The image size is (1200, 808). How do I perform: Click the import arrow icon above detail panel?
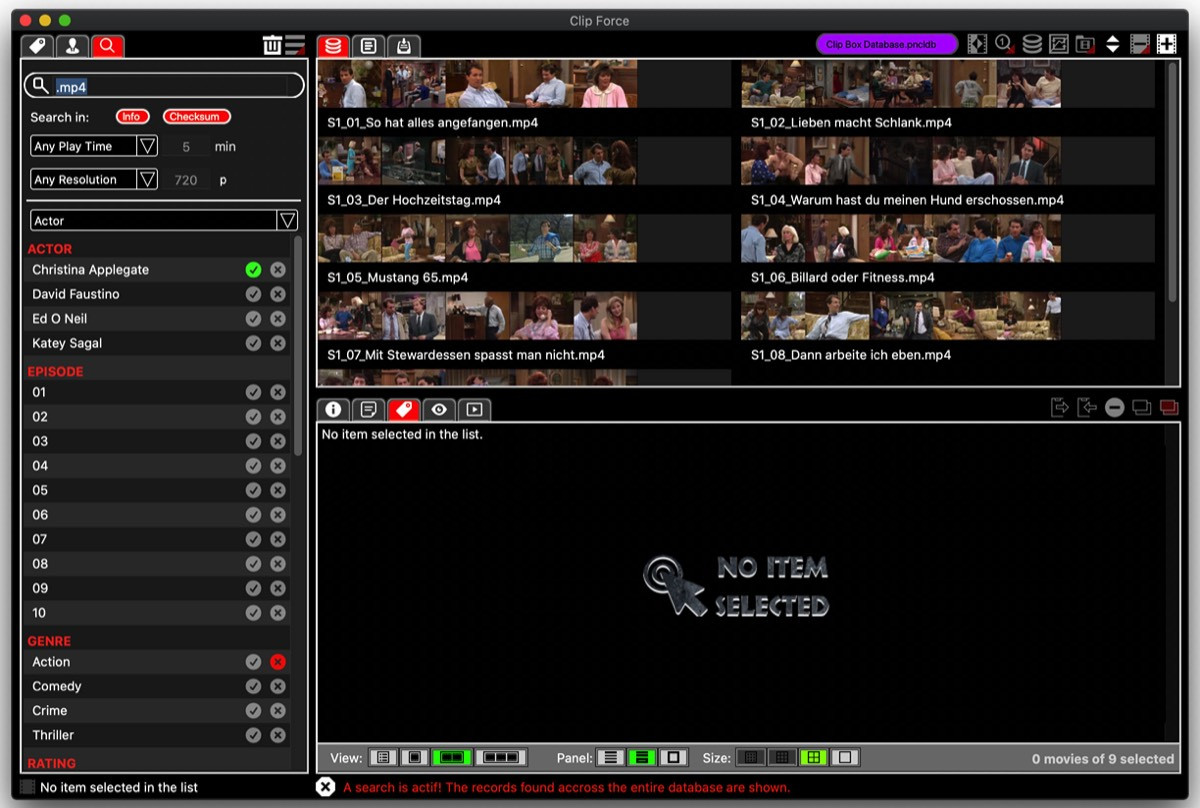pos(1087,407)
